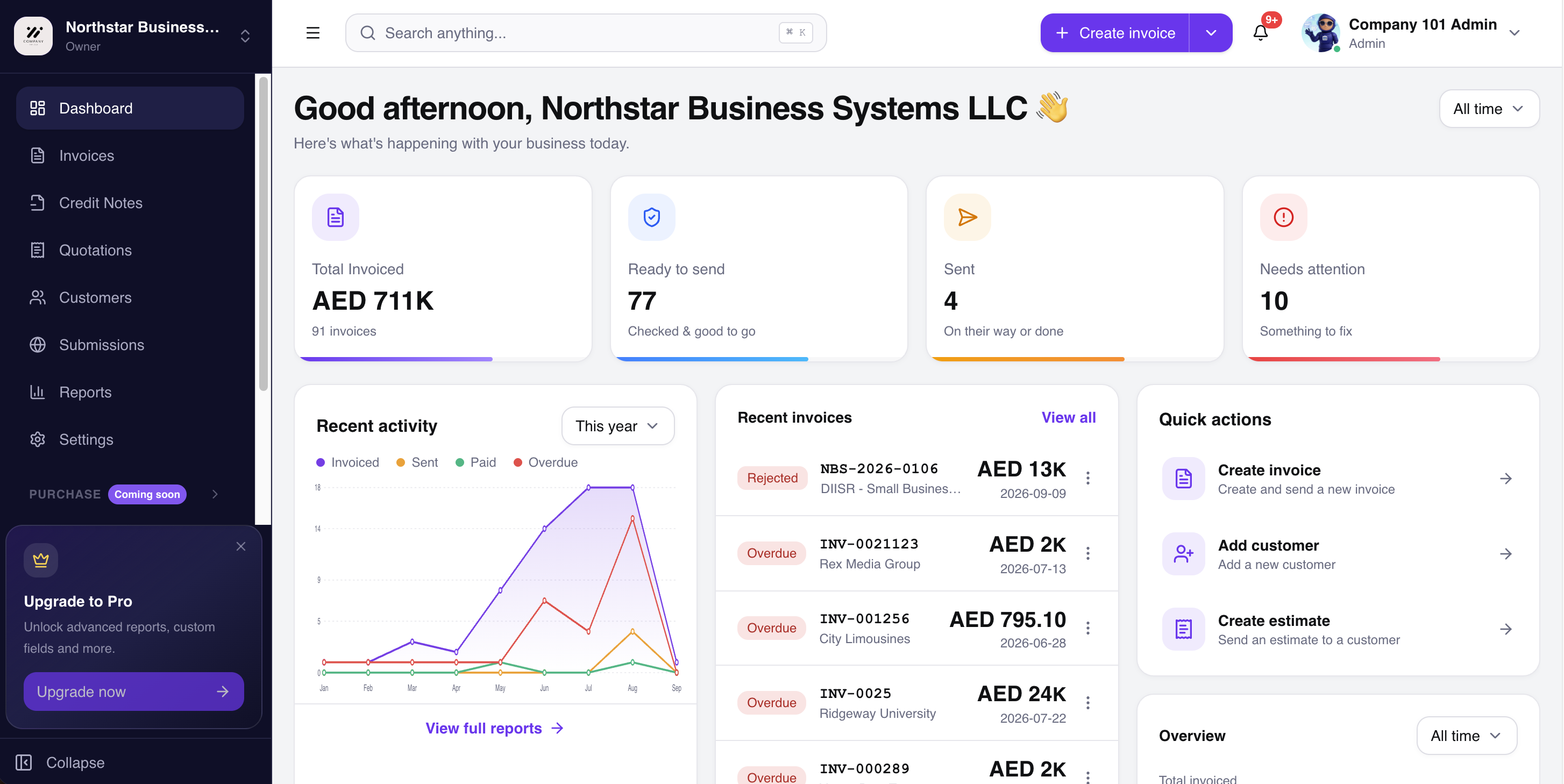
Task: Click the Aug Invoiced data point on chart
Action: click(x=632, y=487)
